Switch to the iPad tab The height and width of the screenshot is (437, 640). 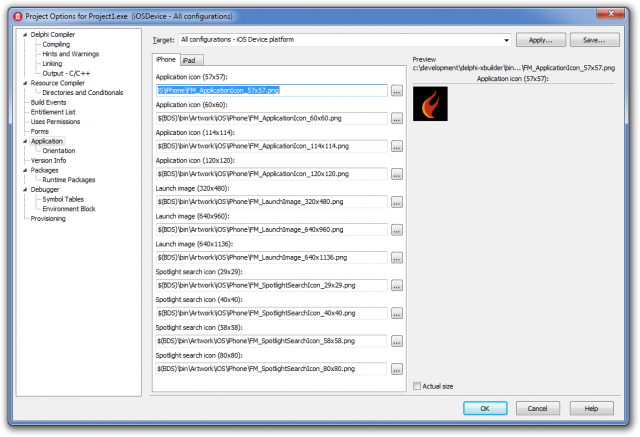(191, 60)
